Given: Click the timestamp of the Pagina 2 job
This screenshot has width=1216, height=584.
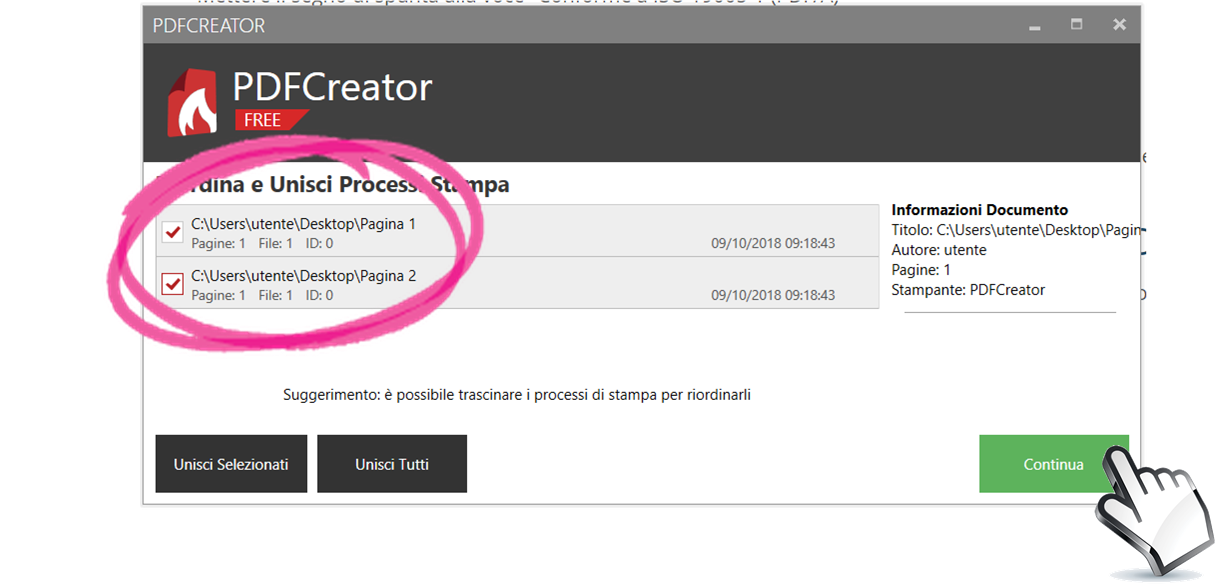Looking at the screenshot, I should click(772, 296).
